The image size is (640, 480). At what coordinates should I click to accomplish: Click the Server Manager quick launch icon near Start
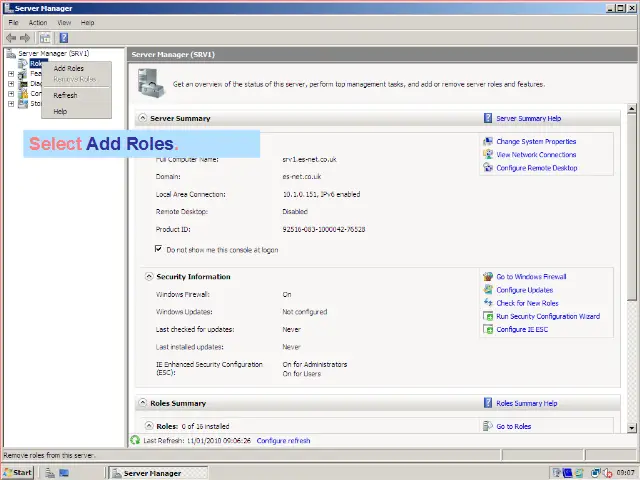(50, 473)
